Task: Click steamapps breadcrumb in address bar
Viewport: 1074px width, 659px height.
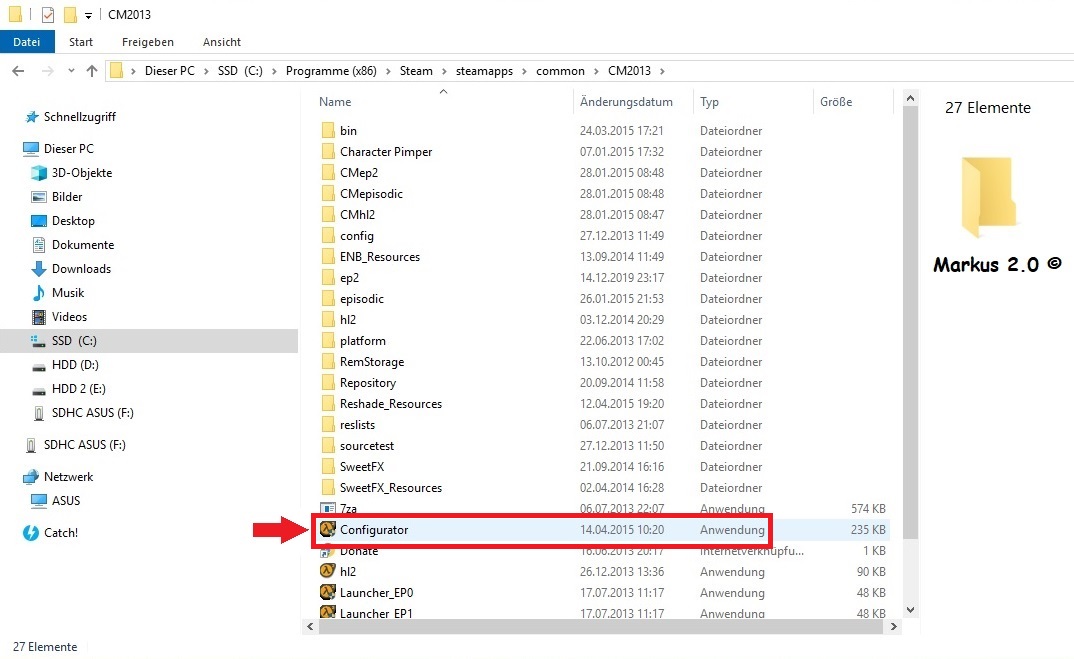Action: (484, 71)
